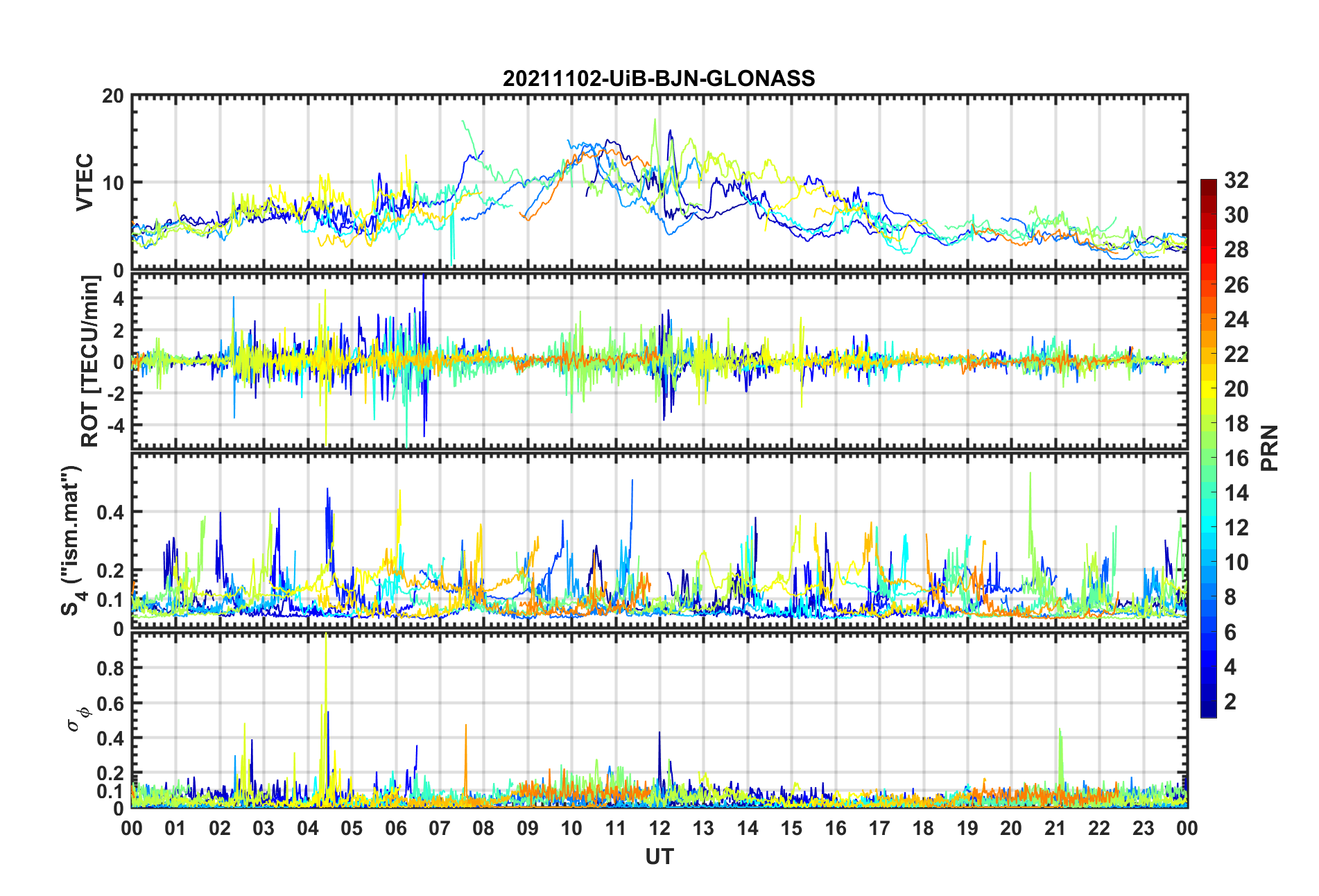This screenshot has height=896, width=1319.
Task: Select hour label 02 on the UT axis
Action: [x=220, y=829]
